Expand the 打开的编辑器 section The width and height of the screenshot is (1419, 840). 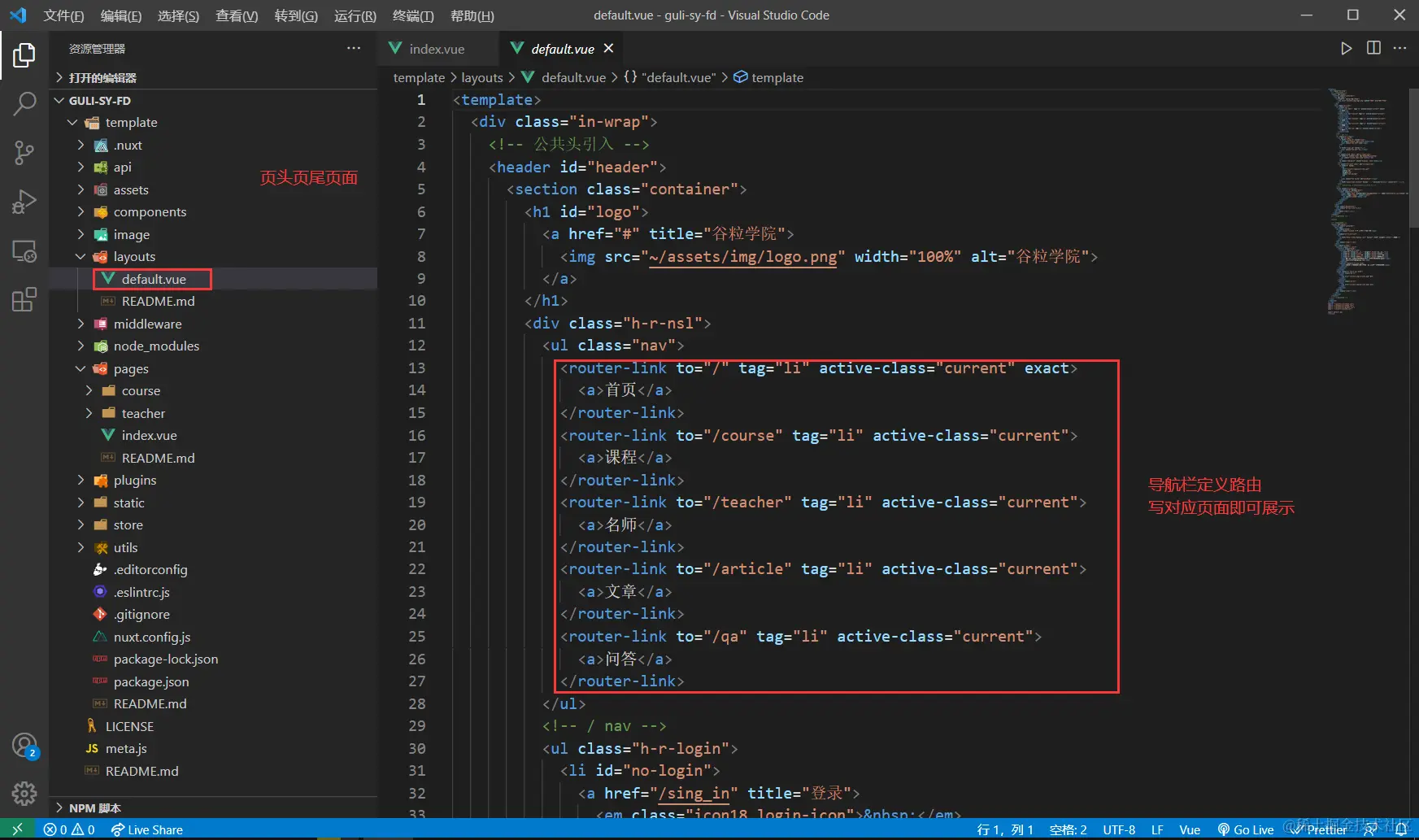(215, 78)
